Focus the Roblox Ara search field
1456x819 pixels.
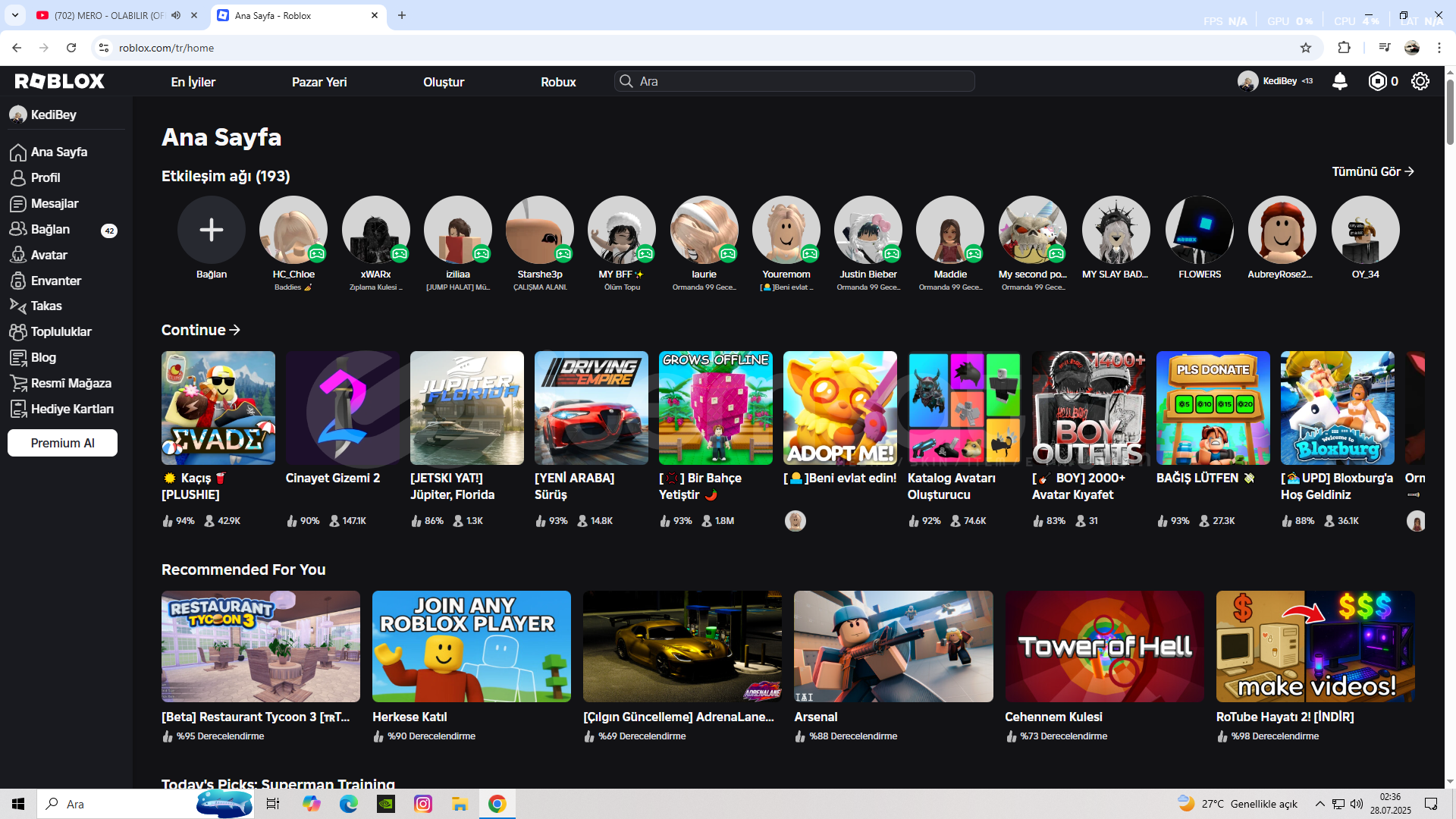point(795,81)
